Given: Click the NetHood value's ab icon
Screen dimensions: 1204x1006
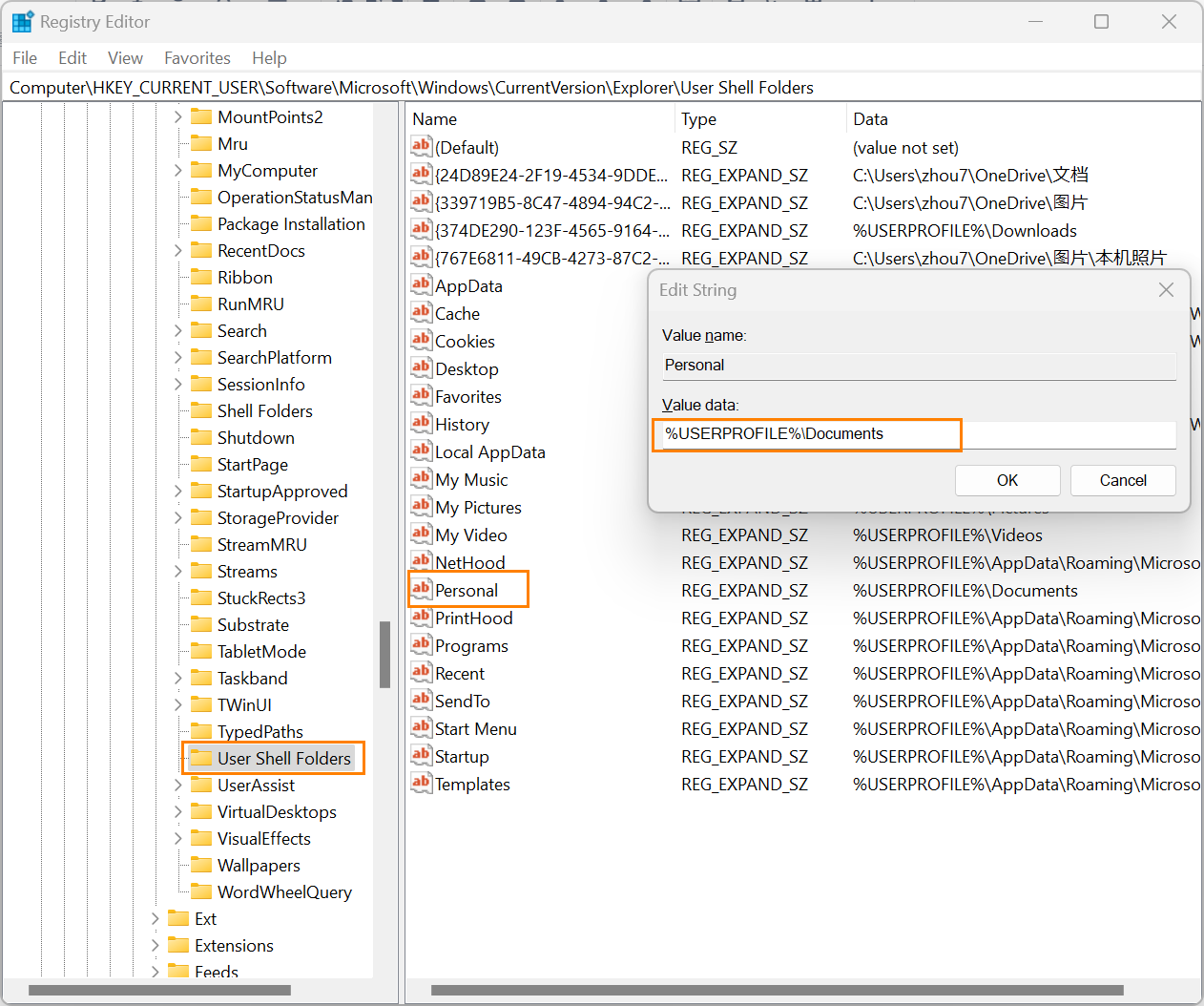Looking at the screenshot, I should click(x=422, y=561).
